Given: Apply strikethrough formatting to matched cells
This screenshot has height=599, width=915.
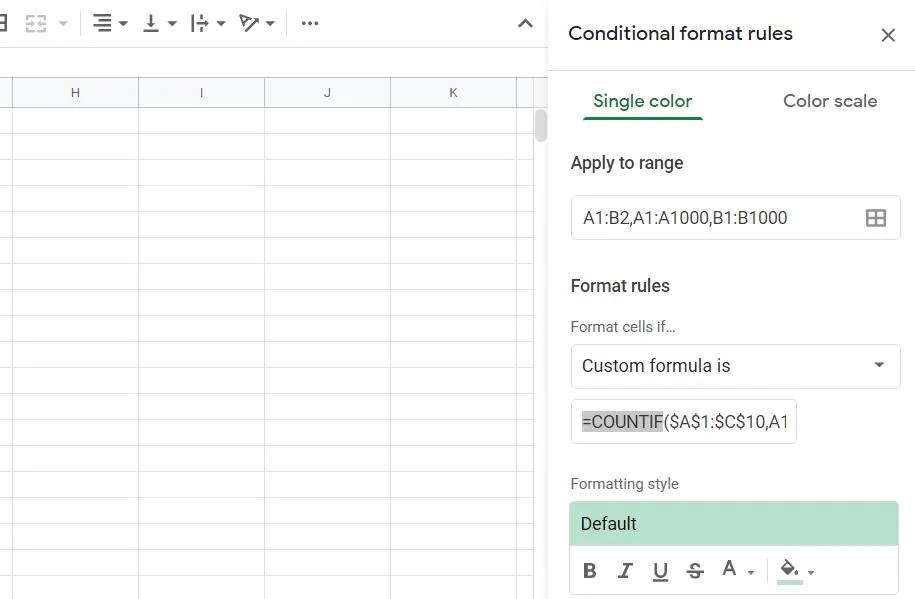Looking at the screenshot, I should tap(695, 570).
